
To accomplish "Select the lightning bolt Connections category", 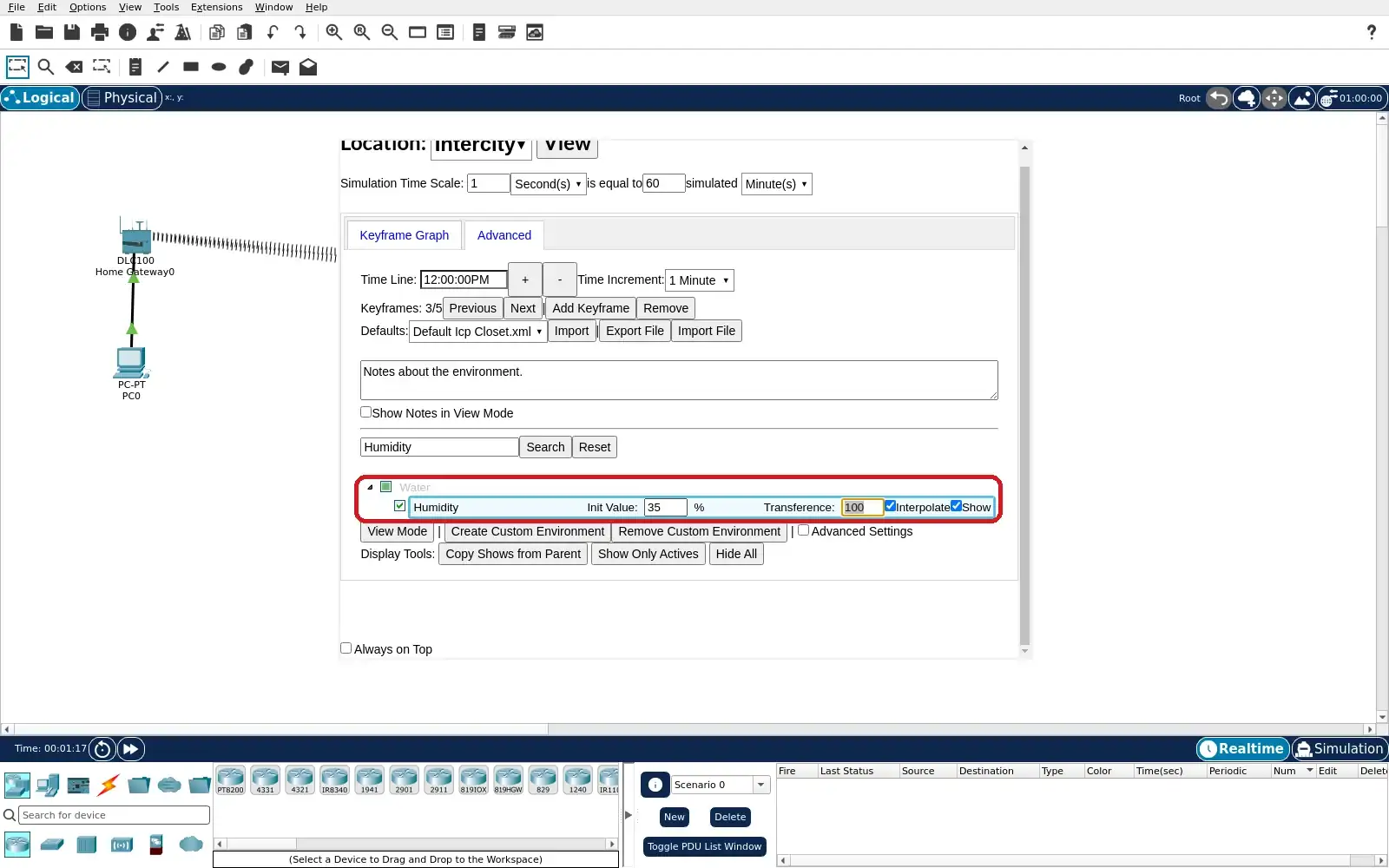I will (109, 786).
